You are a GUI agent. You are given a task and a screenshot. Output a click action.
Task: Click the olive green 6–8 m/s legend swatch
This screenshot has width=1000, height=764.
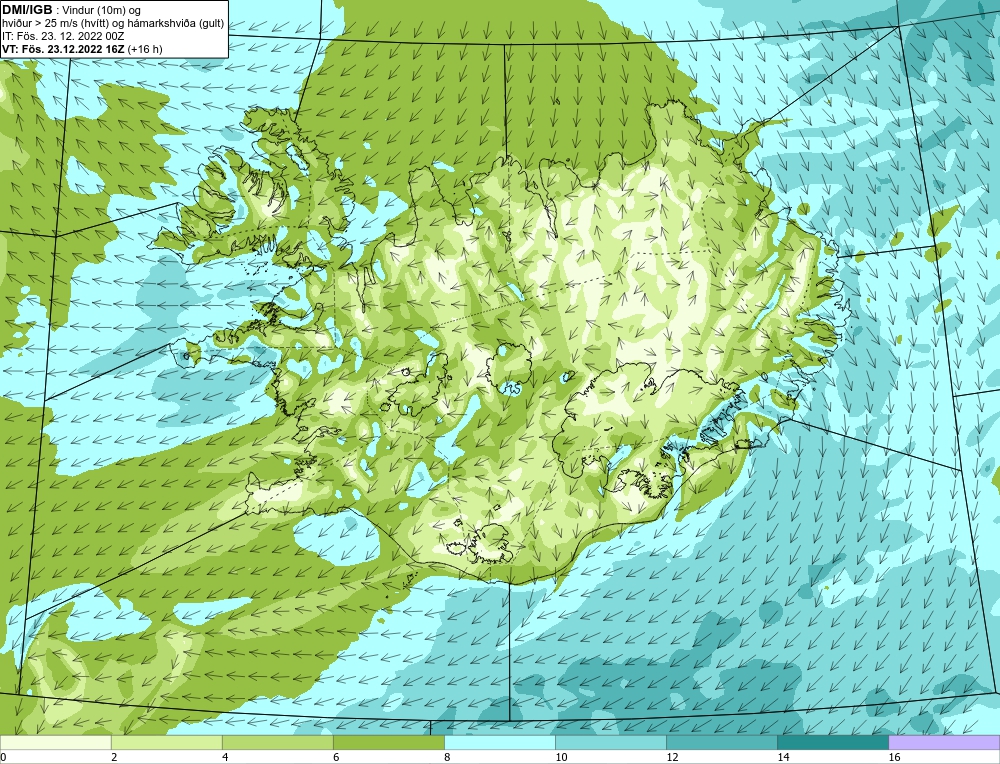(388, 742)
